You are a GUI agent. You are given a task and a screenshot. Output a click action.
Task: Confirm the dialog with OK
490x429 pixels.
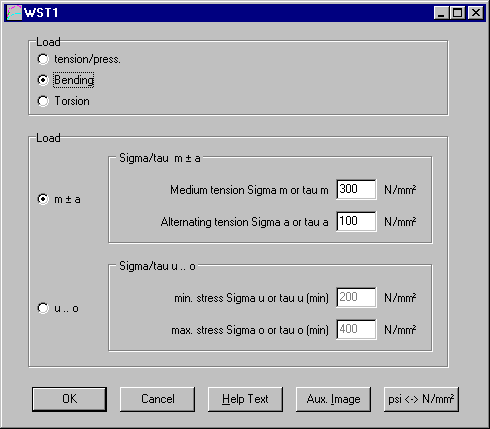coord(69,399)
